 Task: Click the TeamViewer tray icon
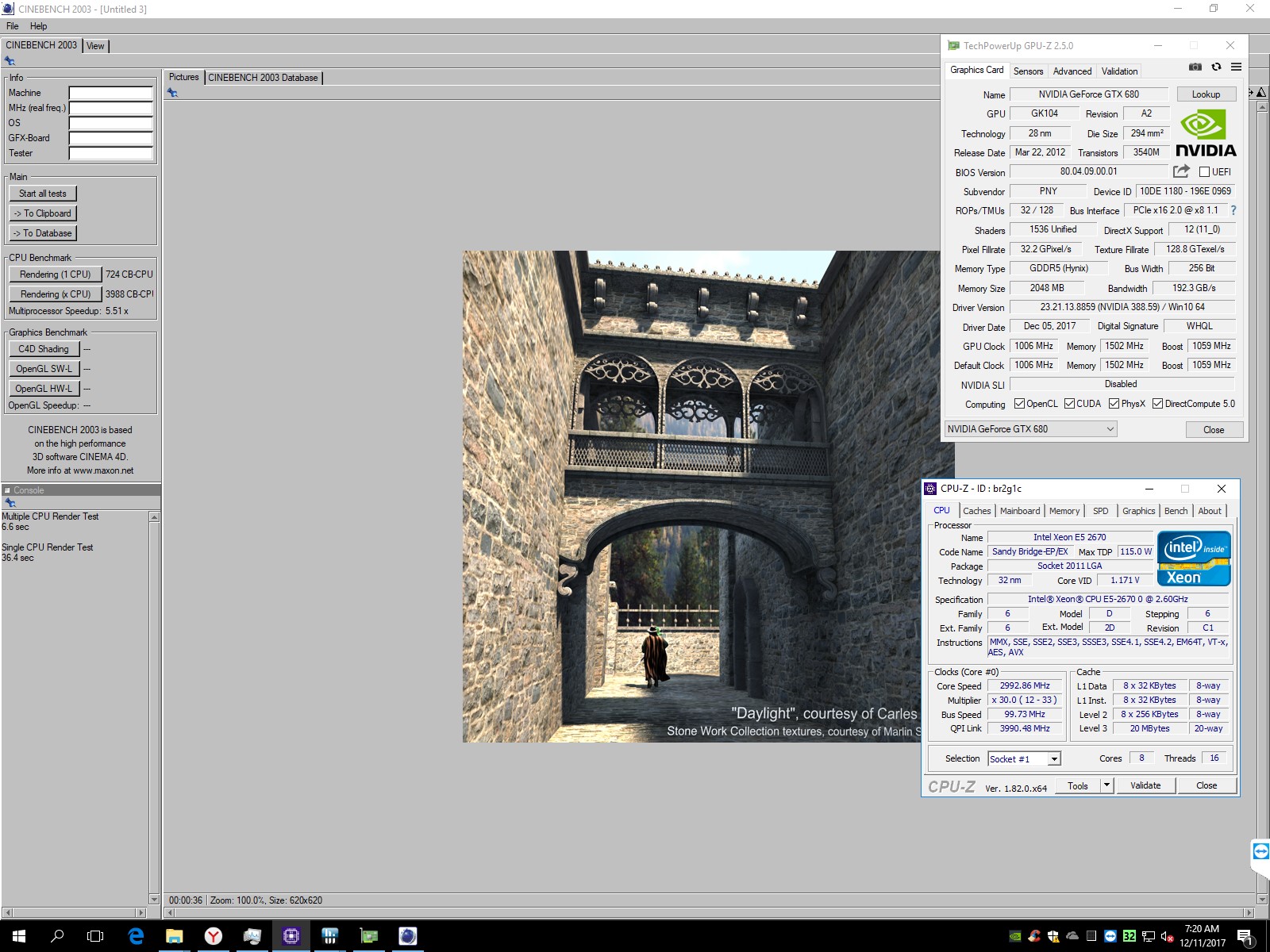pyautogui.click(x=1110, y=936)
